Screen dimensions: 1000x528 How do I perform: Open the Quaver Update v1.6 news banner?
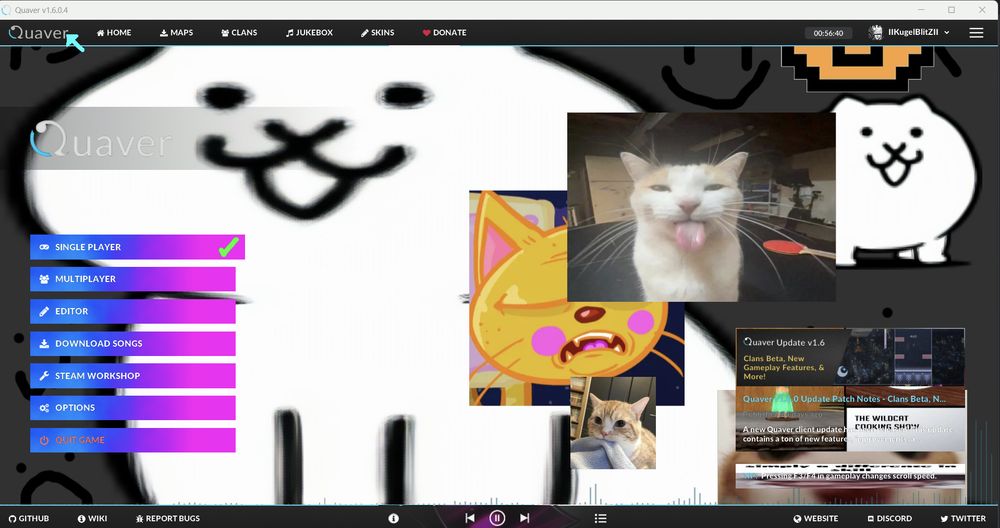point(850,357)
